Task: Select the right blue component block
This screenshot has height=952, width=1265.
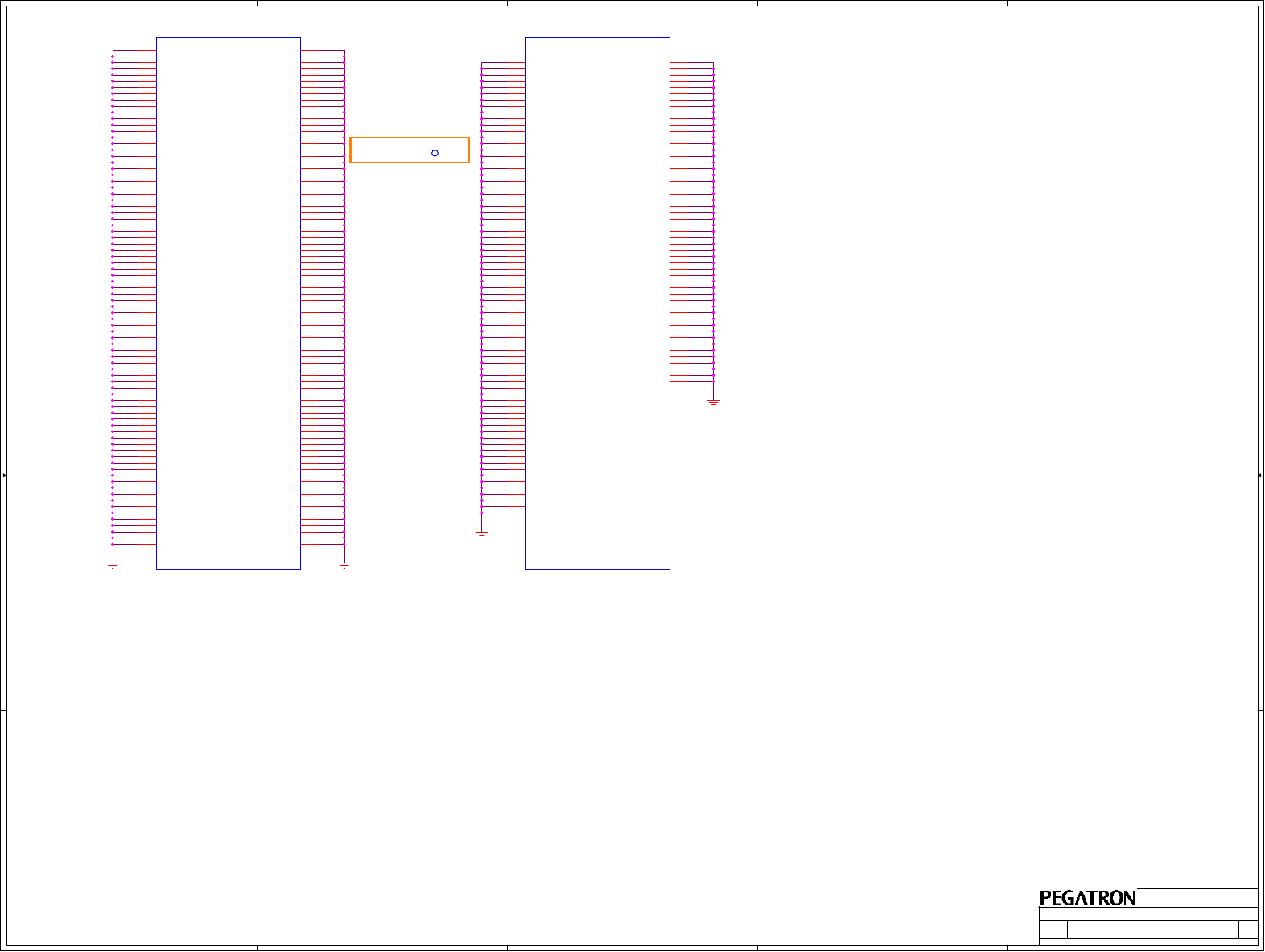Action: (x=598, y=303)
